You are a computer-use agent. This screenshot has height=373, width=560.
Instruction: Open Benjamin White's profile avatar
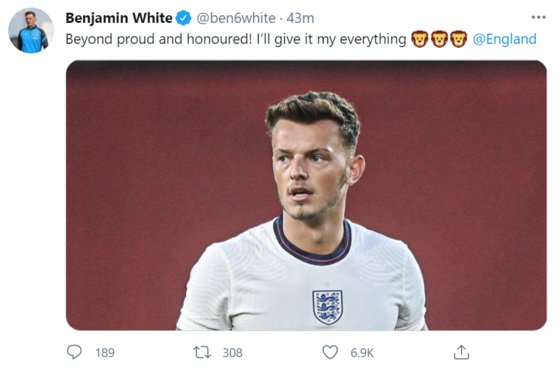click(x=31, y=30)
